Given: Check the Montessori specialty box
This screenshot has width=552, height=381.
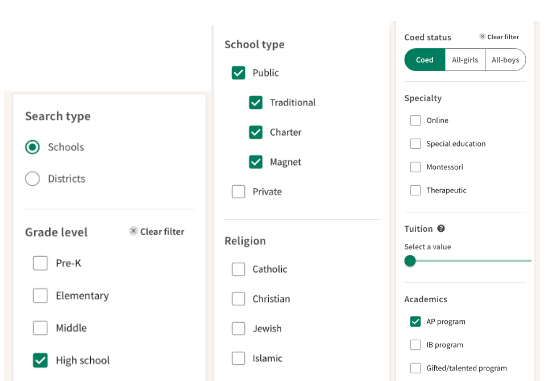Looking at the screenshot, I should click(415, 167).
